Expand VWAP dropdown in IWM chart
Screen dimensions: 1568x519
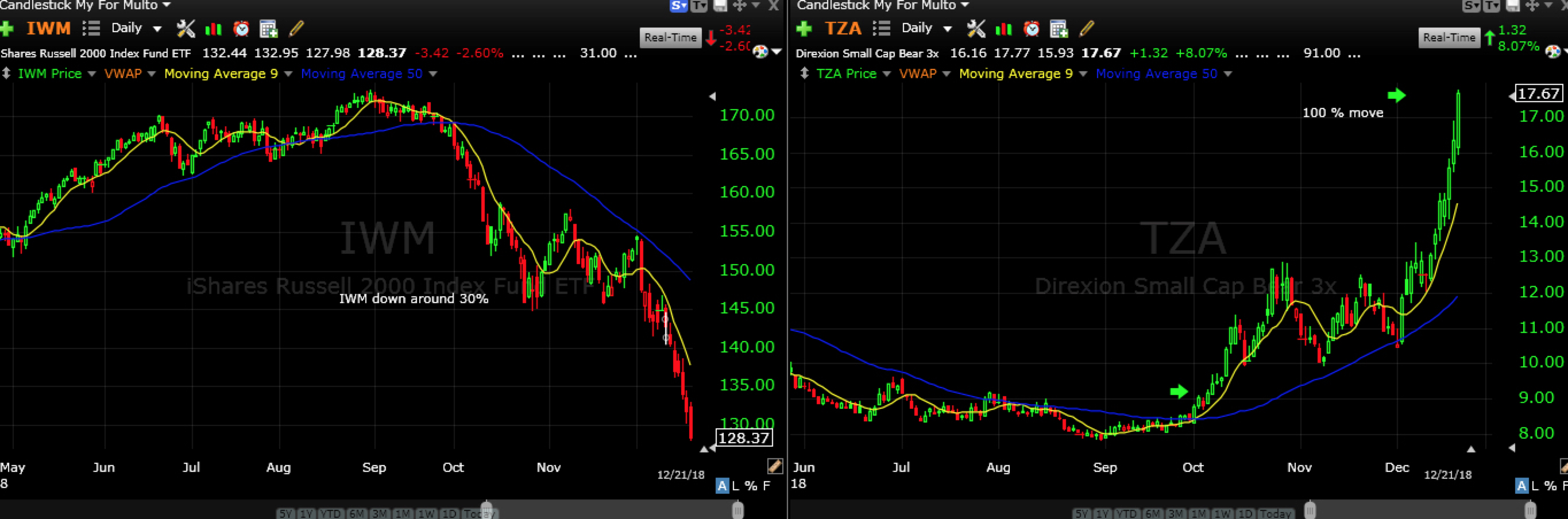[152, 73]
